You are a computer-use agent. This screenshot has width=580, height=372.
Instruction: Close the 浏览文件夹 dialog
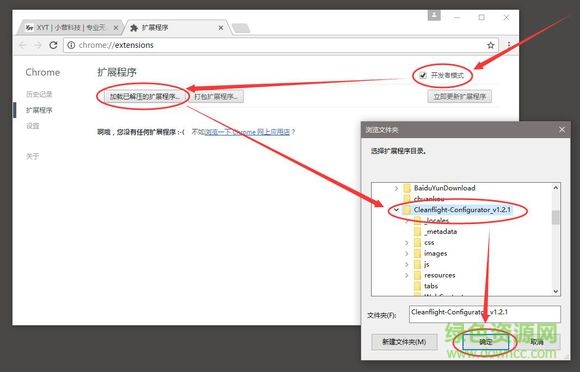coord(562,130)
